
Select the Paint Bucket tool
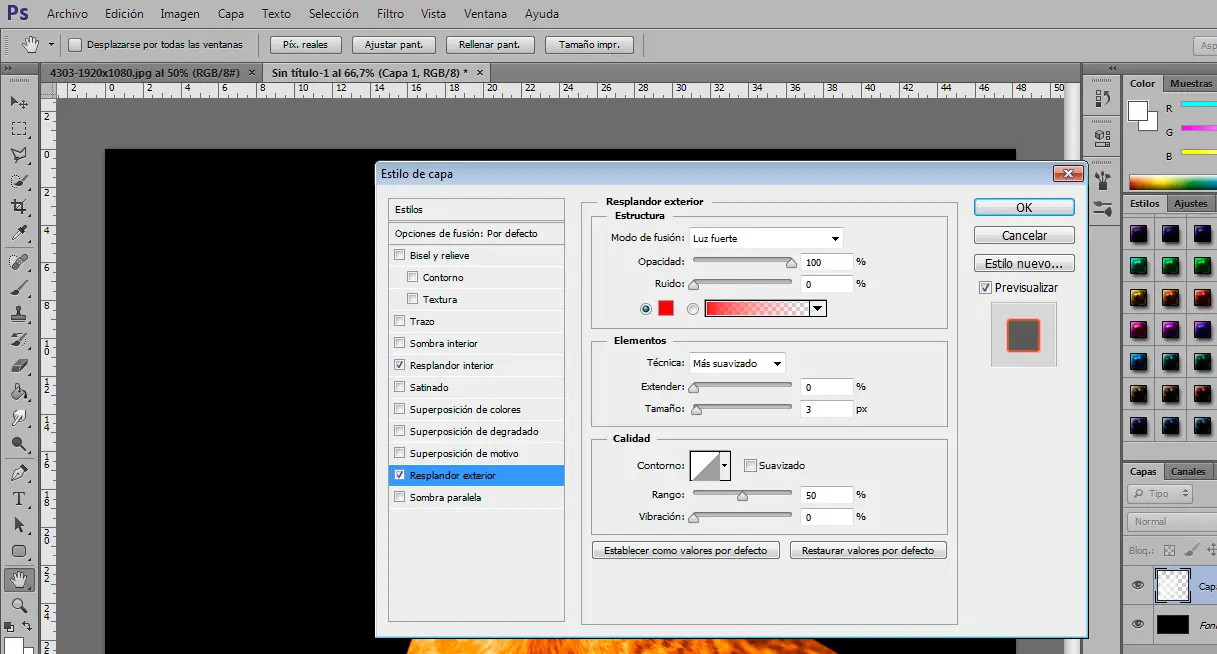[19, 392]
